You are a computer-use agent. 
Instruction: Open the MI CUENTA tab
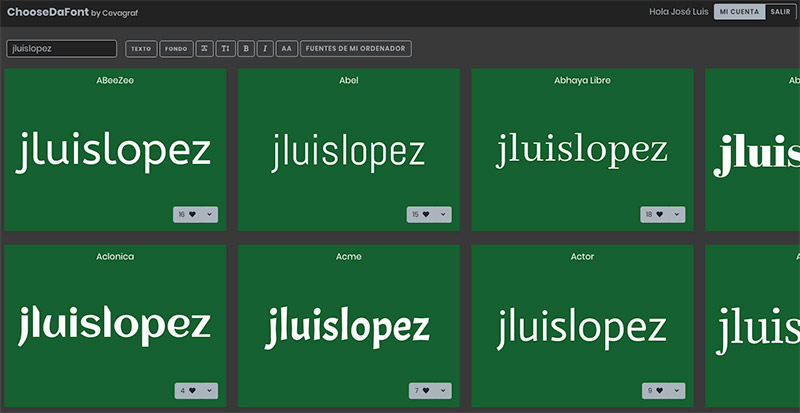pos(740,12)
